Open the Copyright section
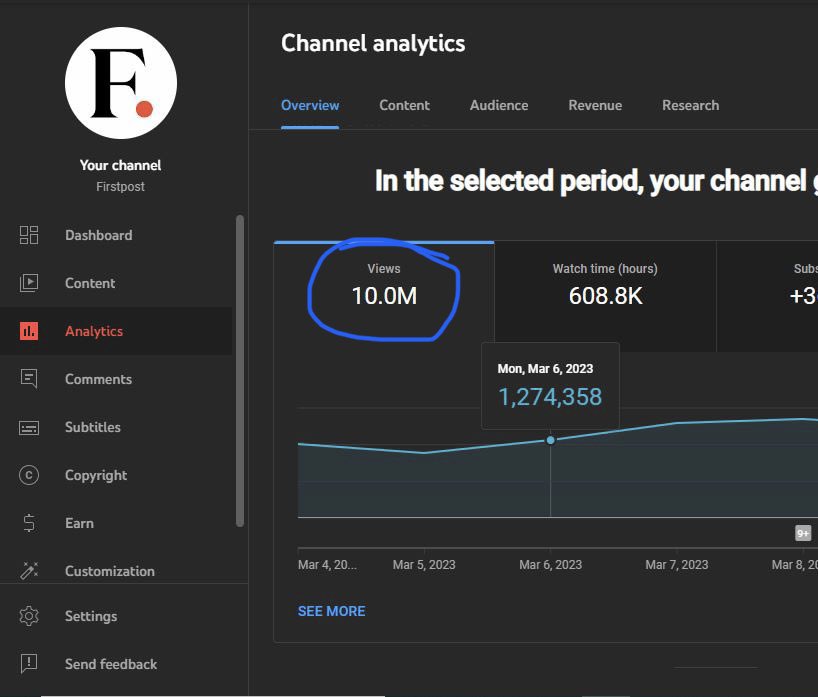818x697 pixels. 116,475
